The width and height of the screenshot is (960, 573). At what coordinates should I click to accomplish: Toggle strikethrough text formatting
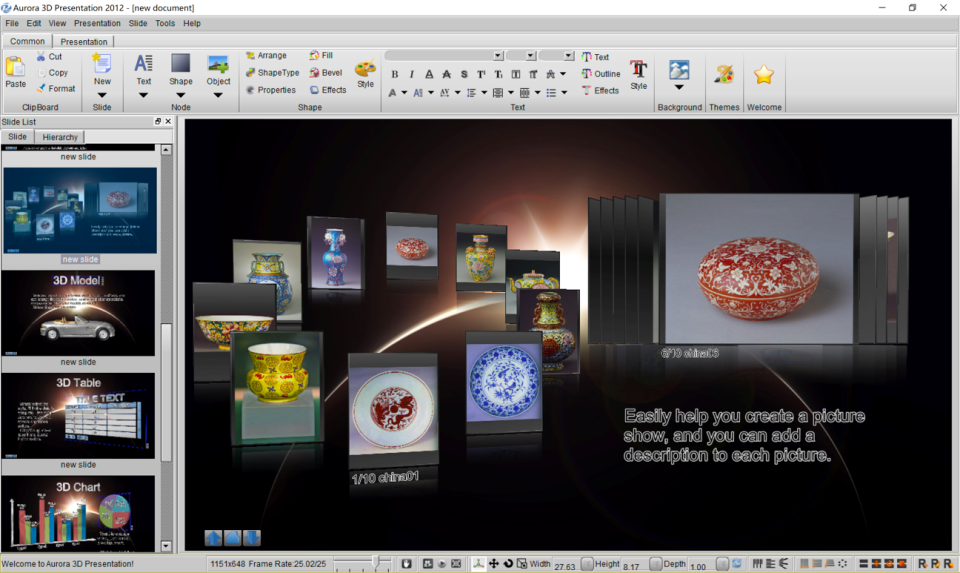(446, 74)
